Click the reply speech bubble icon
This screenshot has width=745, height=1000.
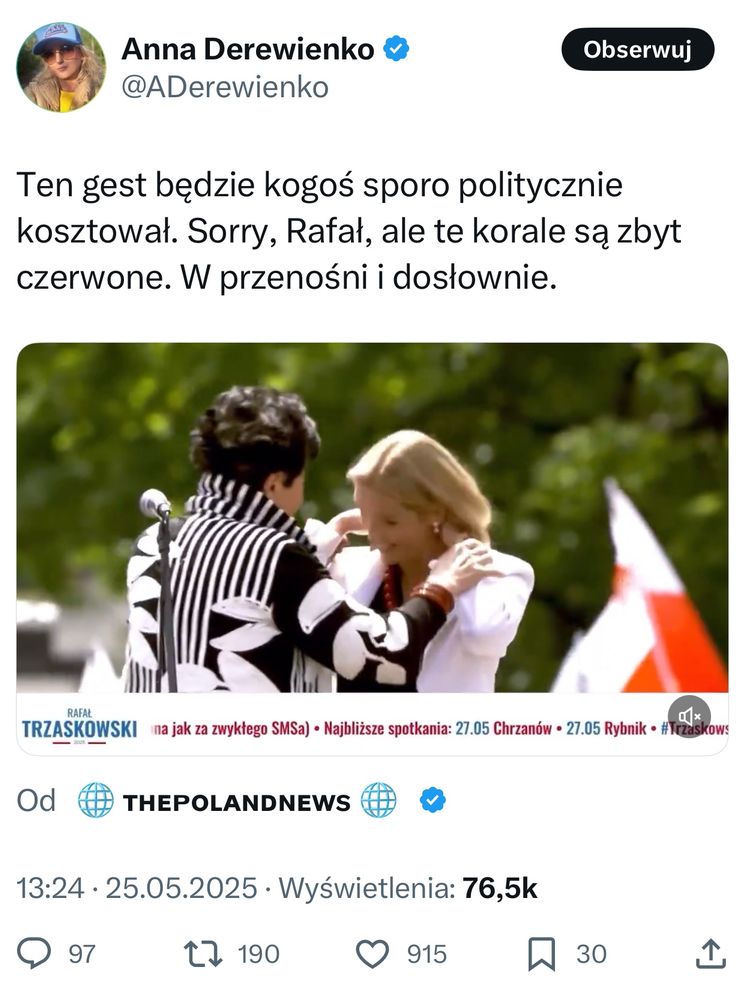[x=34, y=954]
